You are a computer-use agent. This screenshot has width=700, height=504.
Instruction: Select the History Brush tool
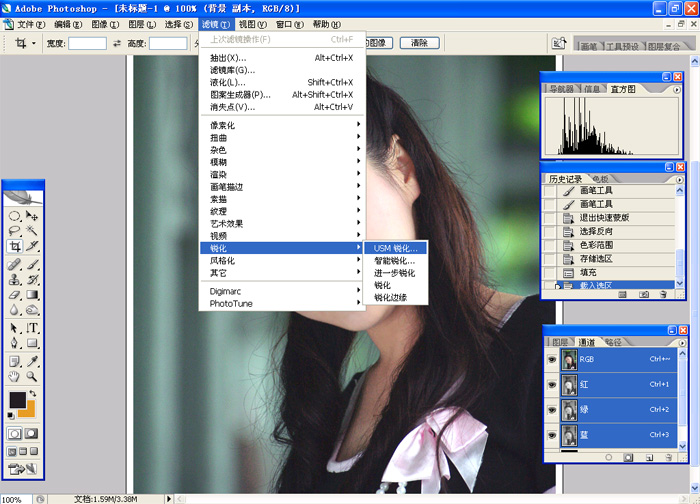tap(32, 279)
